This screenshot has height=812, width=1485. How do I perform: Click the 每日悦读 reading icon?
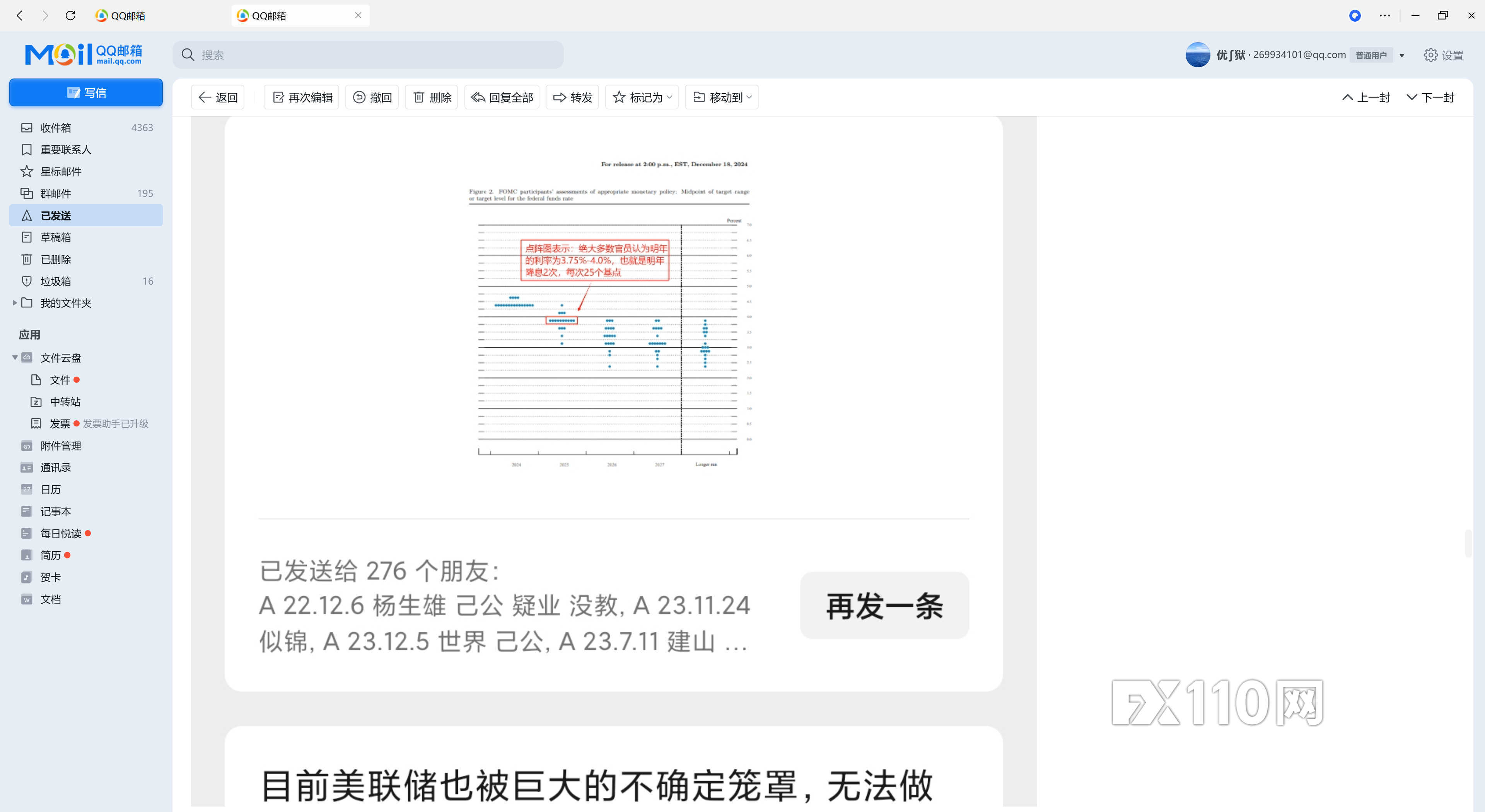pos(27,533)
